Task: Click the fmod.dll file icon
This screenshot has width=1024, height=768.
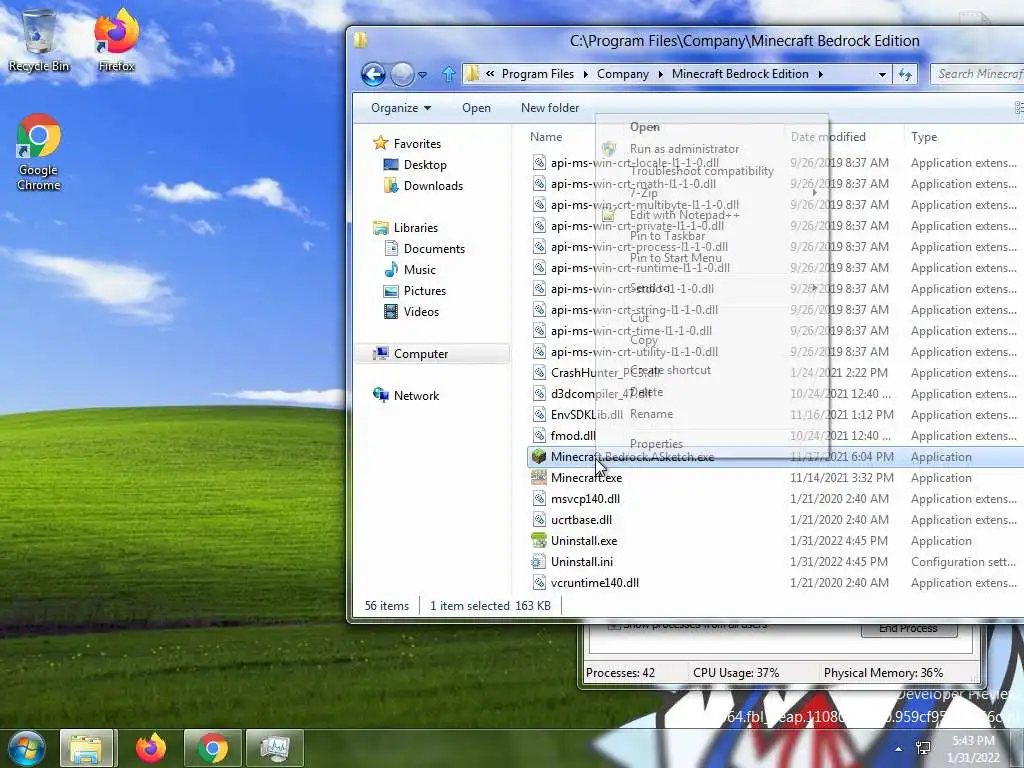Action: pos(539,436)
